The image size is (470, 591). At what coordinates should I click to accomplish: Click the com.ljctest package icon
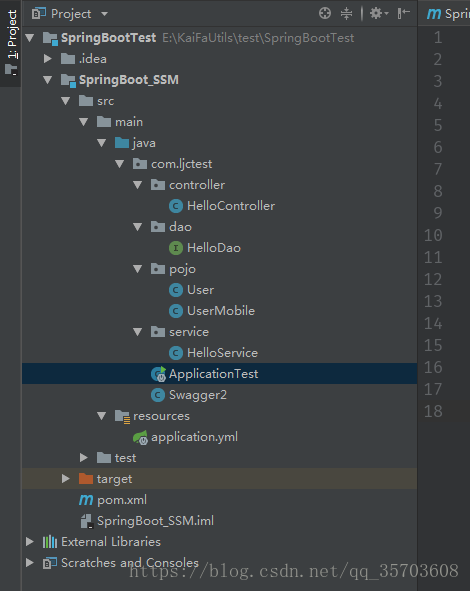[x=140, y=164]
